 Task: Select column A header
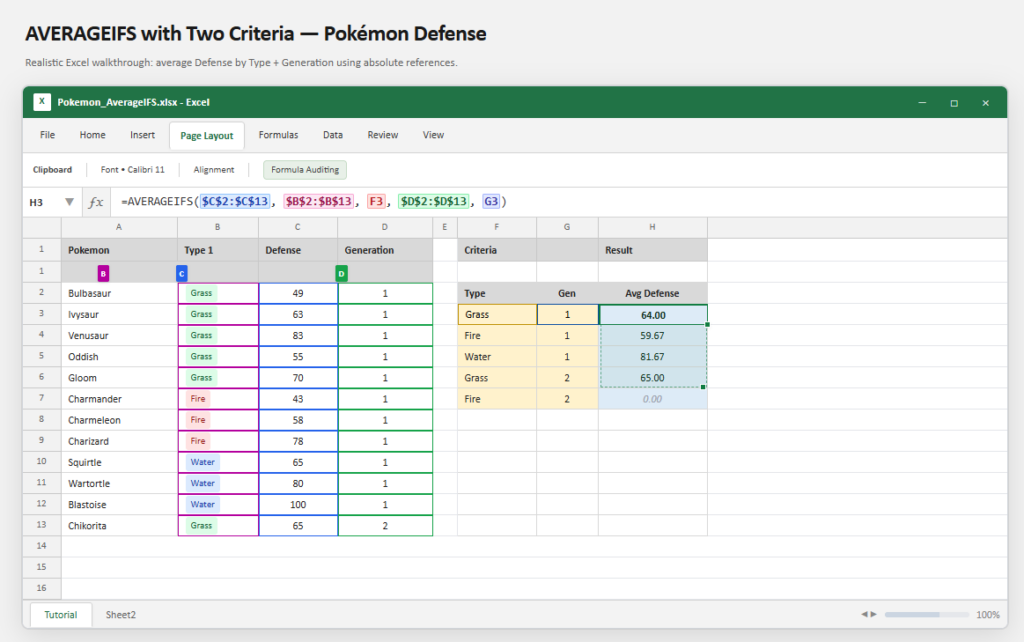click(119, 227)
